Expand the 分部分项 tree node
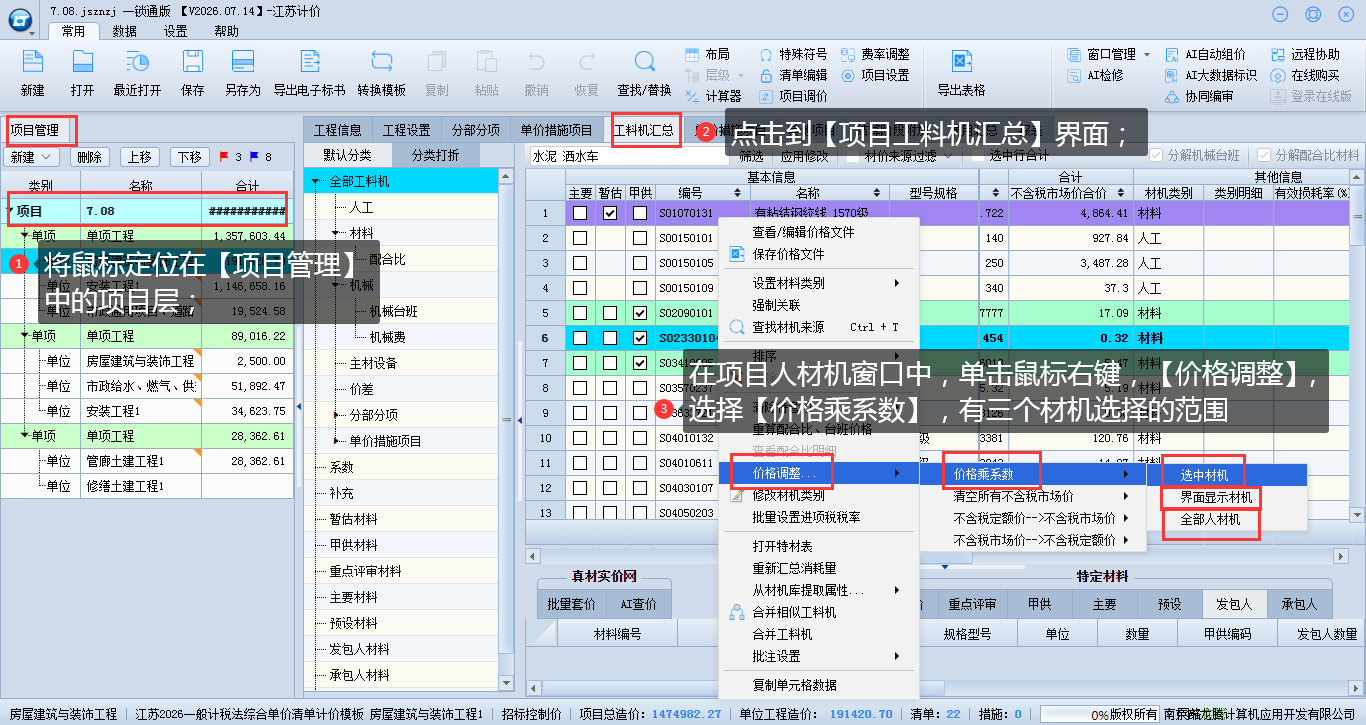Viewport: 1366px width, 725px height. (336, 415)
